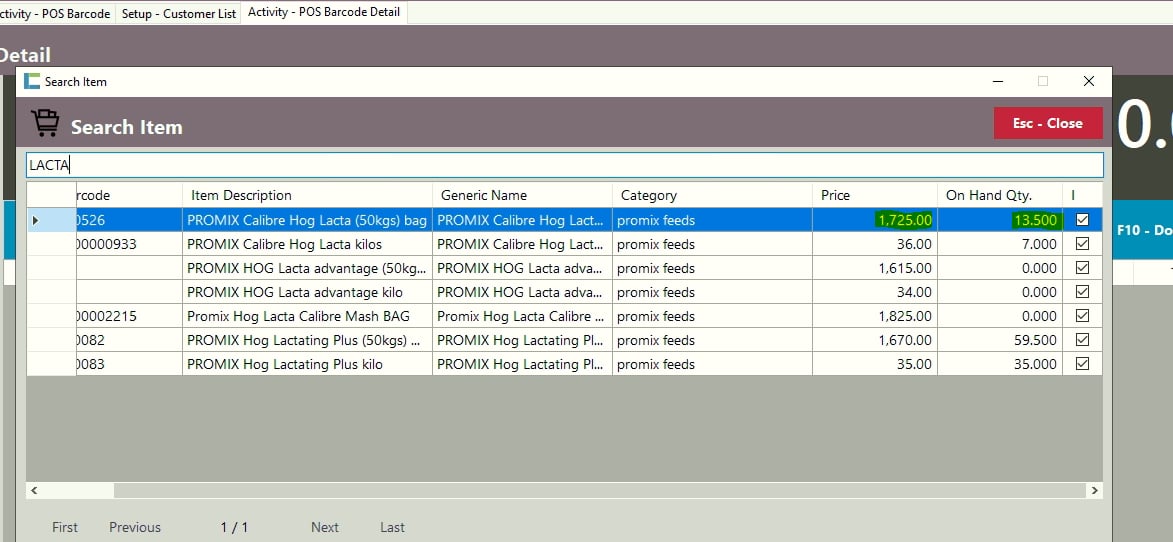The width and height of the screenshot is (1173, 542).
Task: Click the left arrow of horizontal scrollbar
Action: pyautogui.click(x=35, y=491)
